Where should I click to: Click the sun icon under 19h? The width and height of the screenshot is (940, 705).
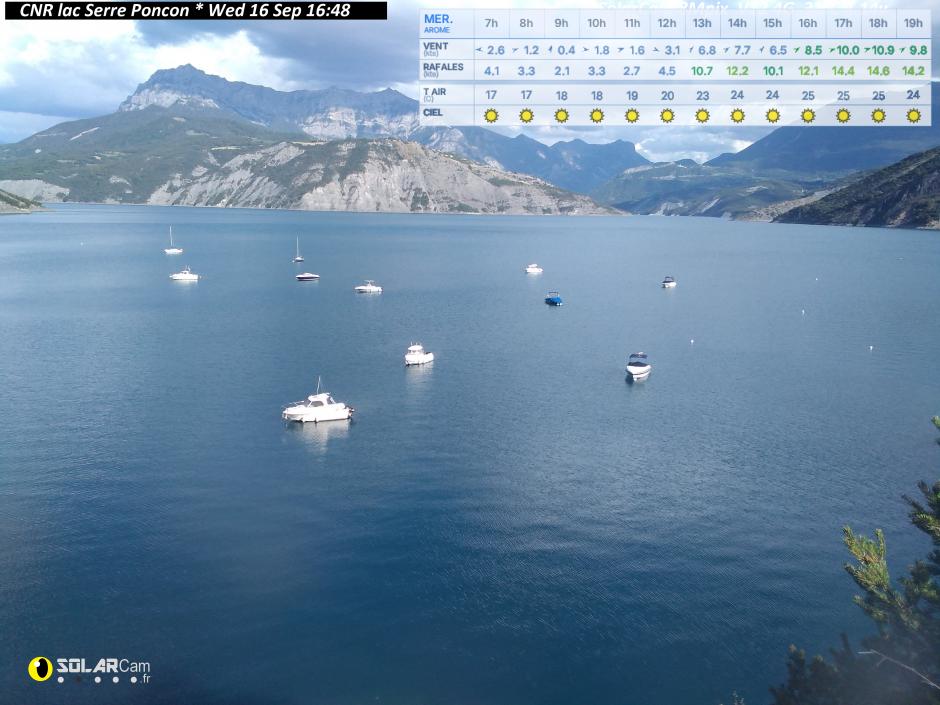coord(914,116)
